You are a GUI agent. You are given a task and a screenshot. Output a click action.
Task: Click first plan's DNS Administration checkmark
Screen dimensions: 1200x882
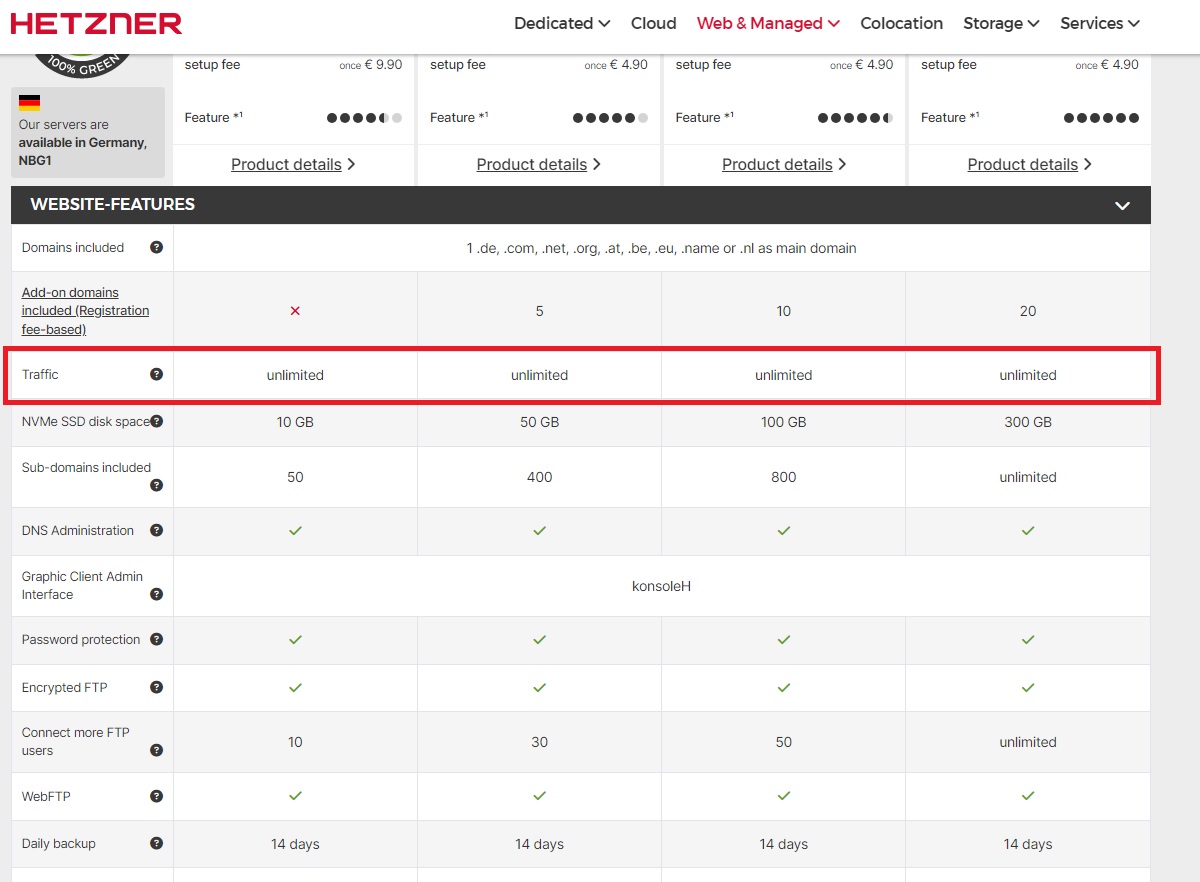(x=295, y=531)
